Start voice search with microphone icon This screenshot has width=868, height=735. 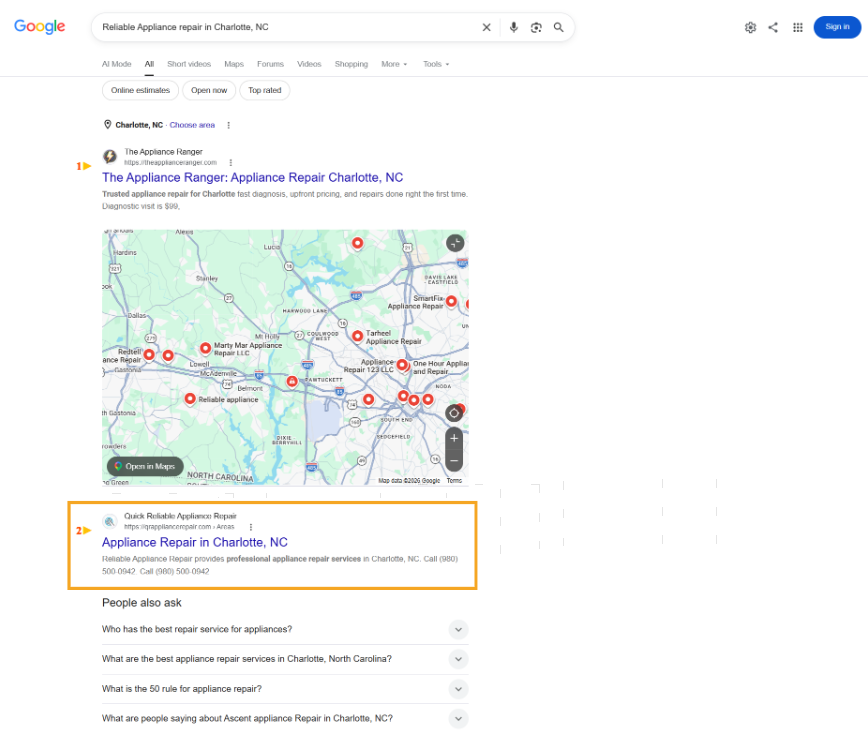tap(514, 27)
